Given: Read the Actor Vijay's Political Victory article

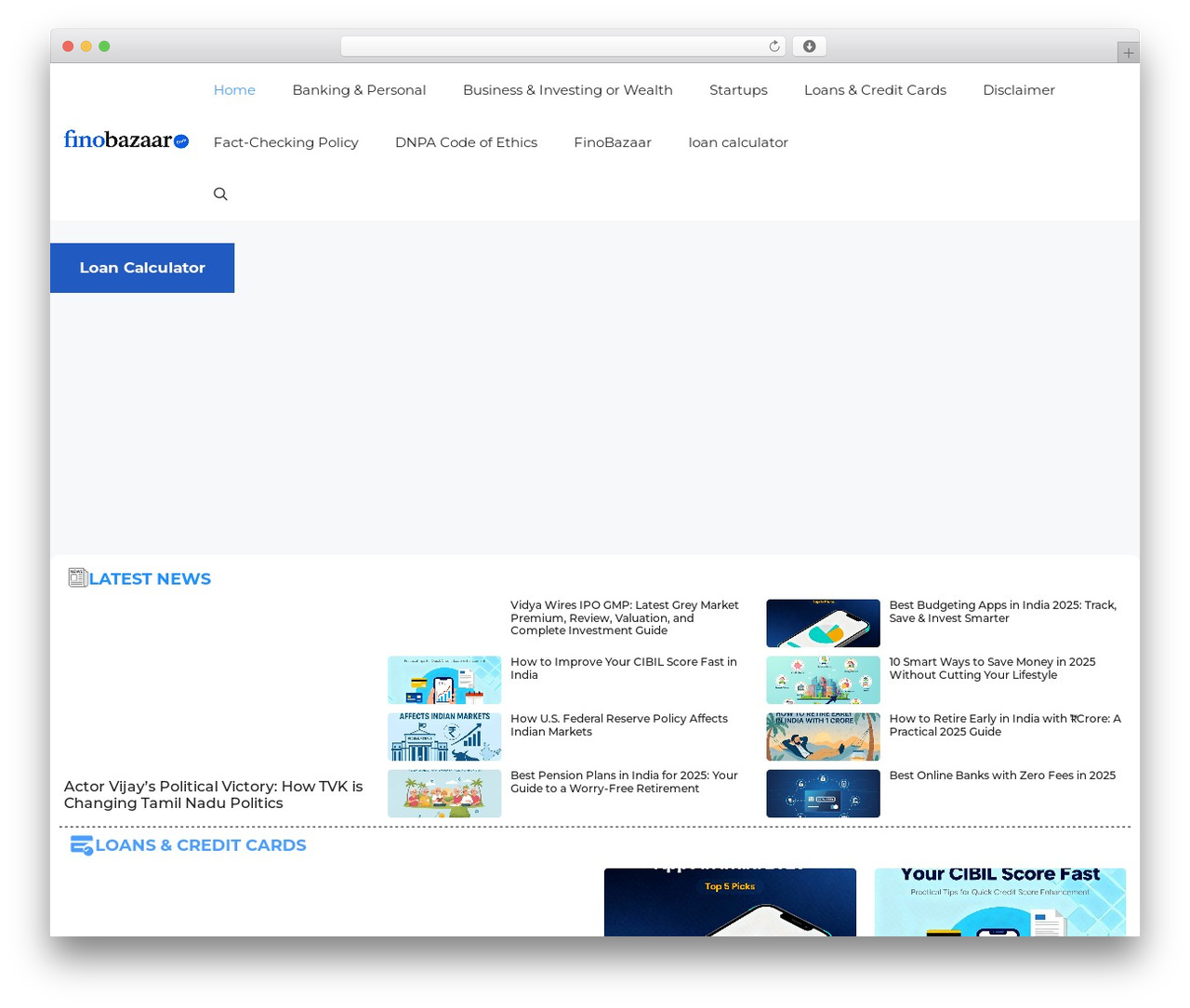Looking at the screenshot, I should click(214, 795).
